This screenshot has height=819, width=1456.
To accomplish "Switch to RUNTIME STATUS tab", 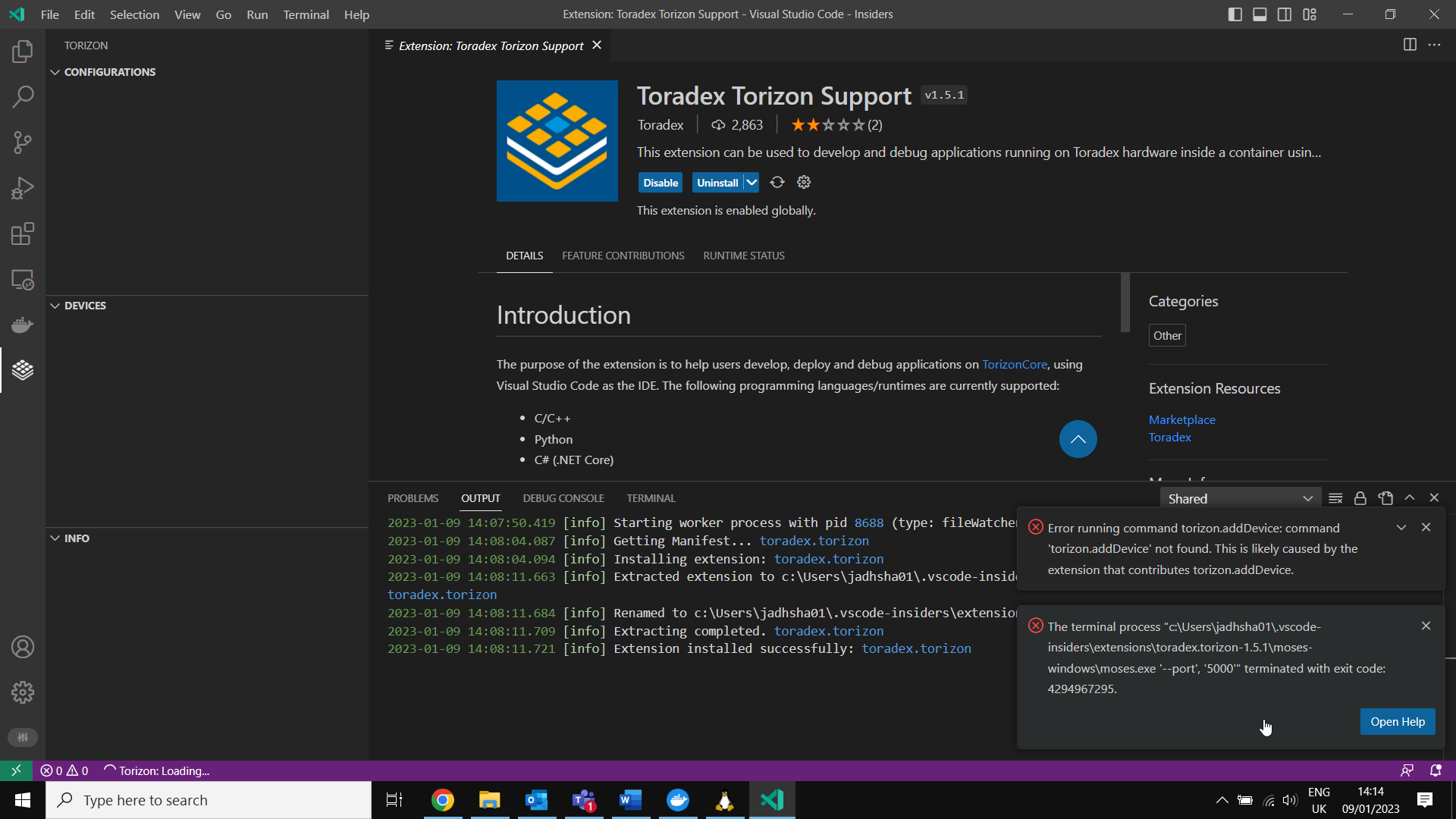I will click(x=743, y=256).
